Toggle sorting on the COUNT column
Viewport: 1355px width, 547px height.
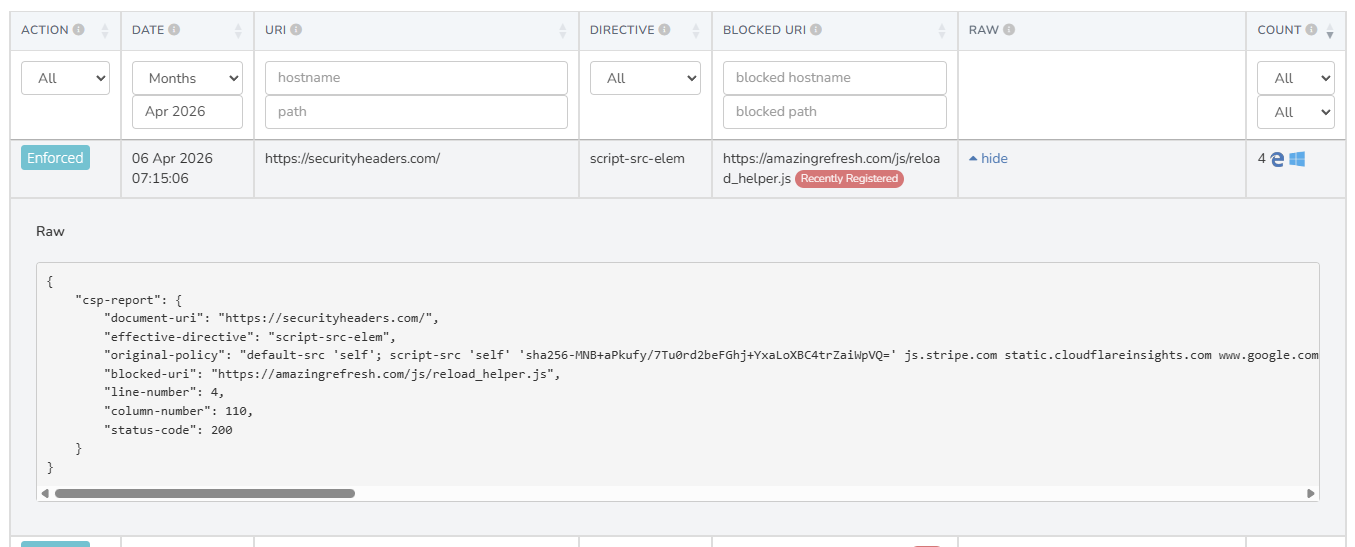coord(1329,31)
